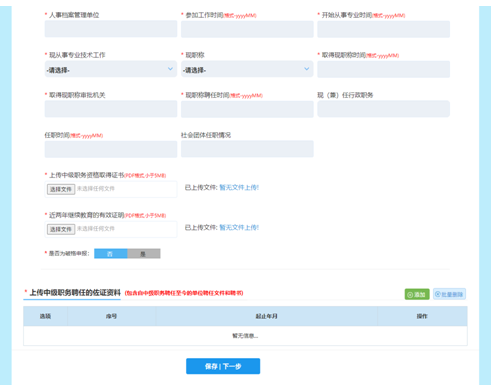
Task: Set 是否为破格申报 to 否
Action: click(111, 254)
